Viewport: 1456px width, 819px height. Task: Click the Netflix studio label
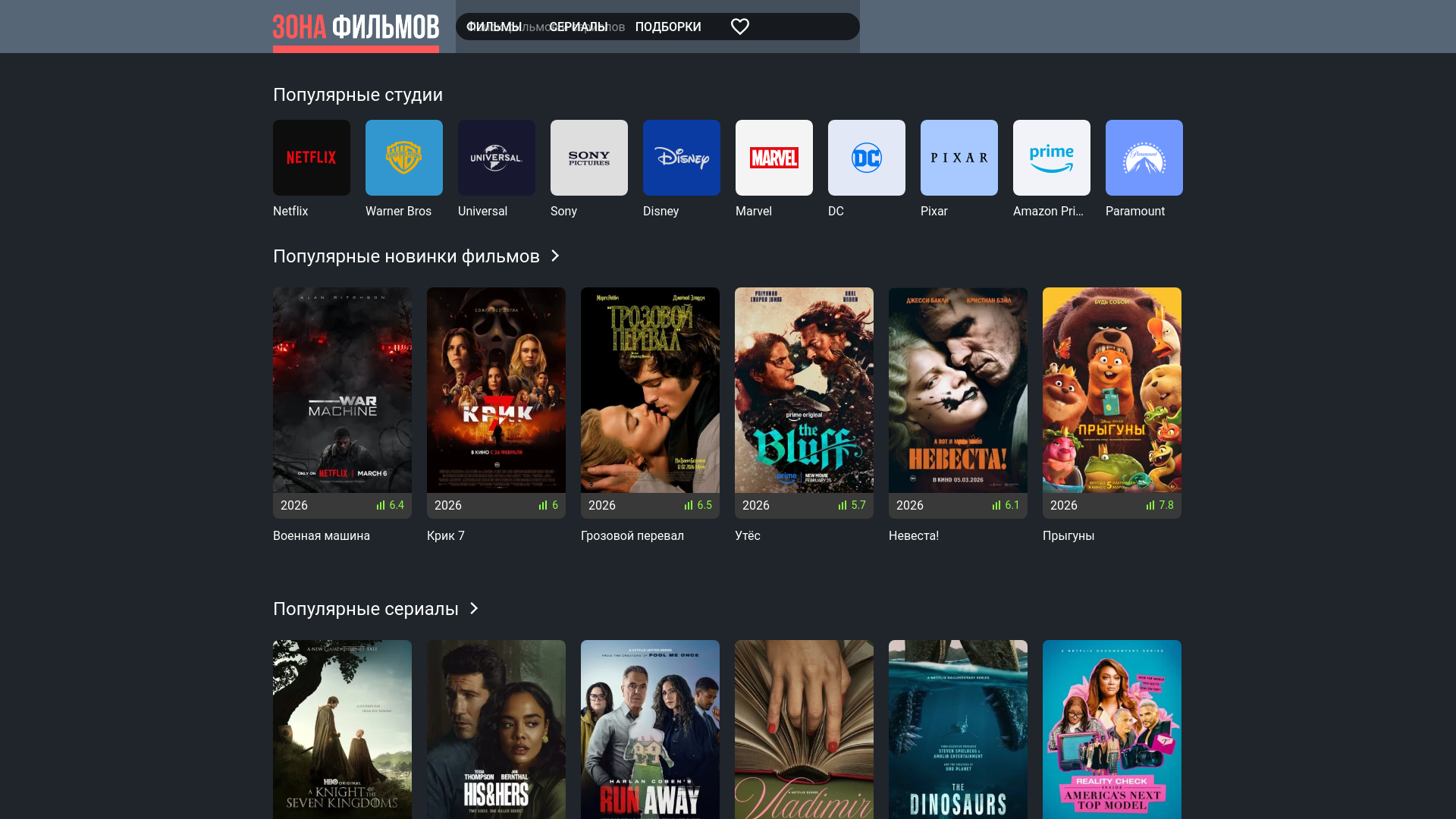290,212
